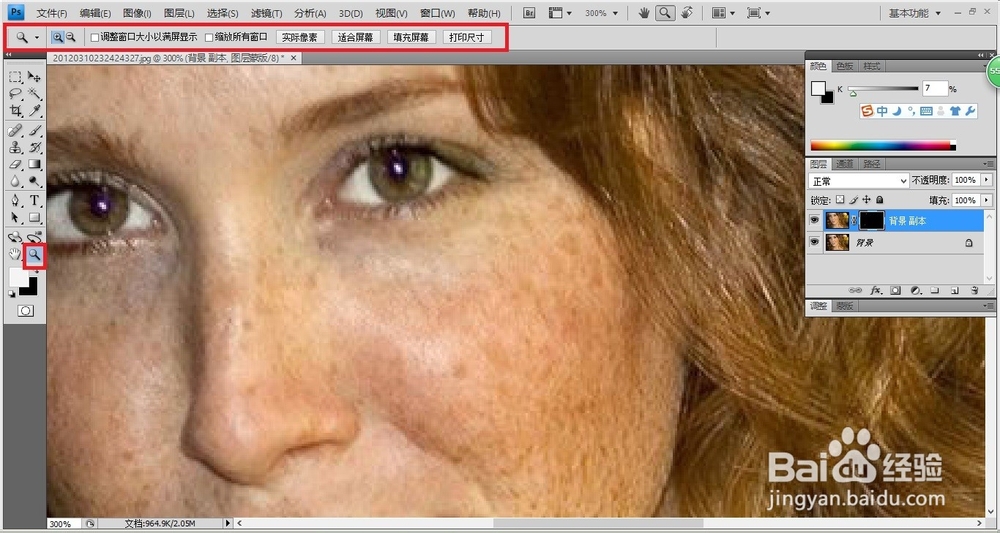Select the Hand tool in toolbox
1000x533 pixels.
point(15,255)
